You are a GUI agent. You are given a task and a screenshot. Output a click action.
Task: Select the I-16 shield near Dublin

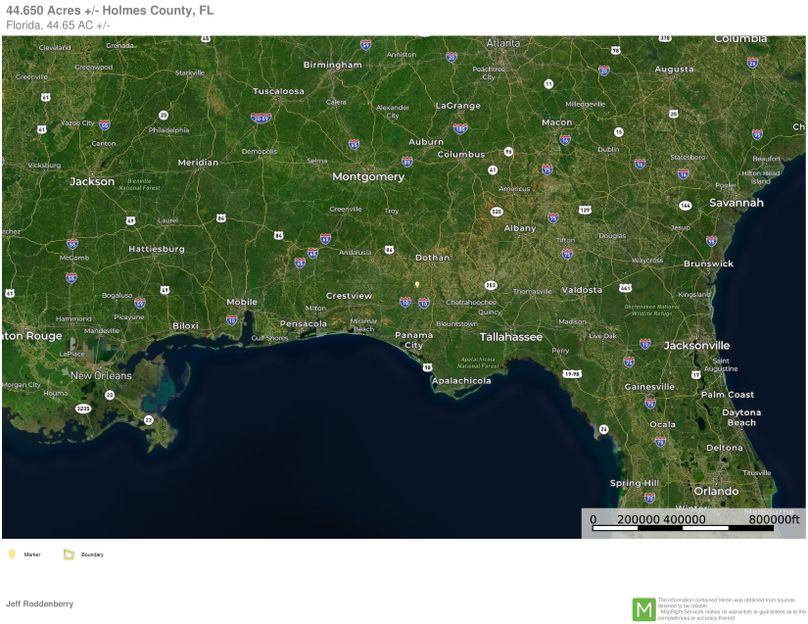click(x=640, y=164)
